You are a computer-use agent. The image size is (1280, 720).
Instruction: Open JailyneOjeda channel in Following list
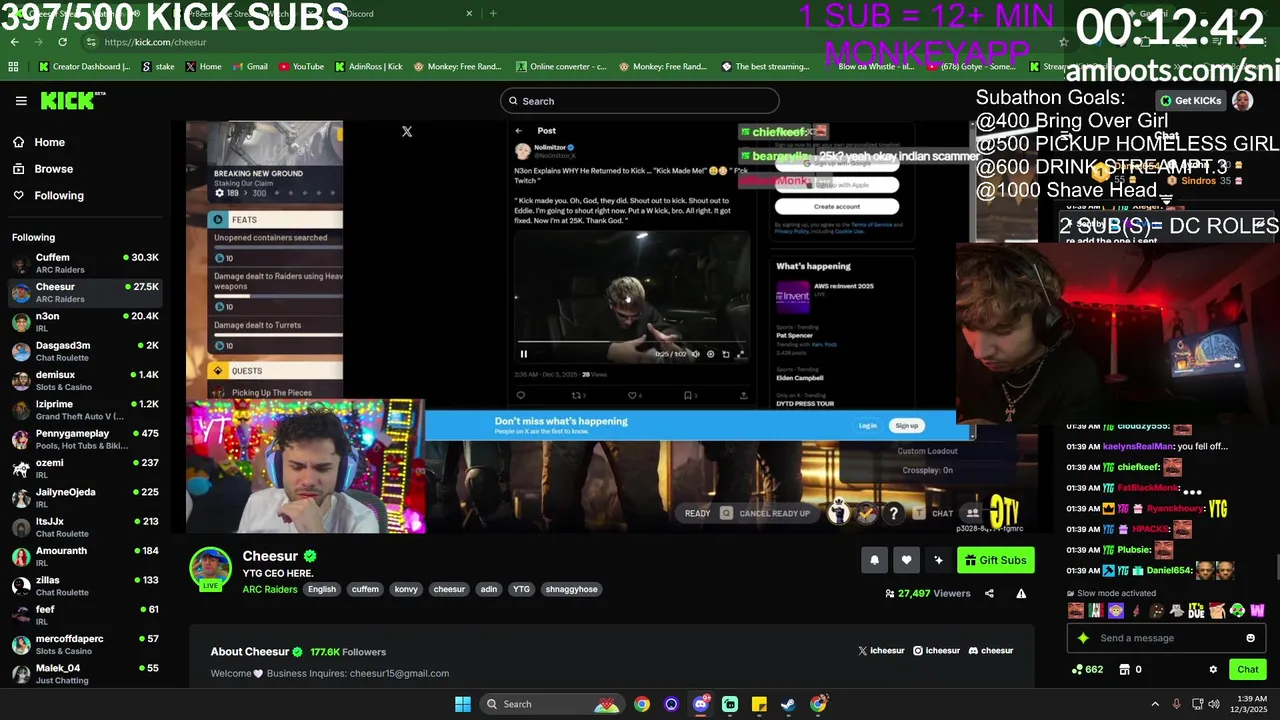[x=85, y=498]
